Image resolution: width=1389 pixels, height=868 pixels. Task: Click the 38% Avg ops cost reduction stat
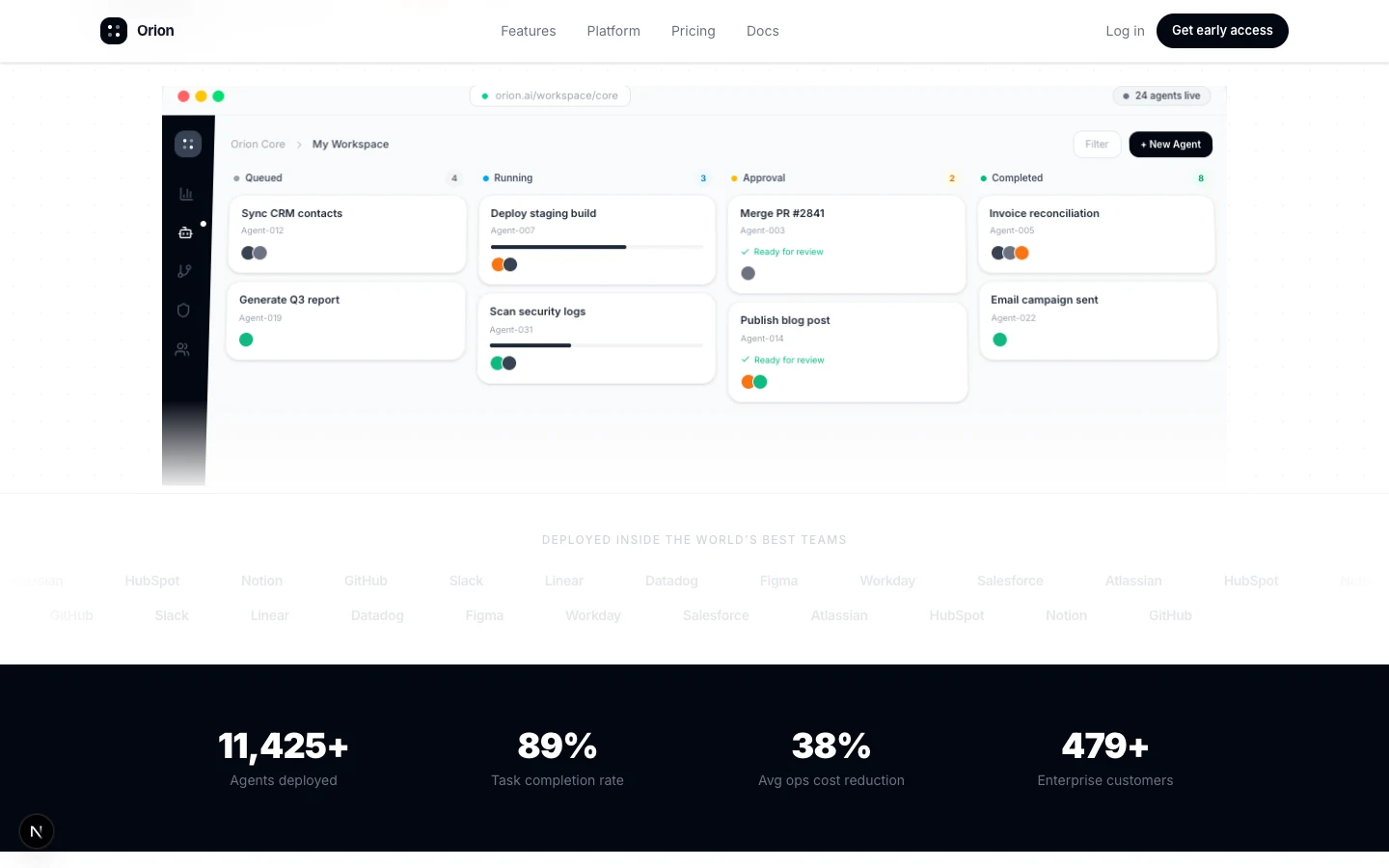coord(831,758)
